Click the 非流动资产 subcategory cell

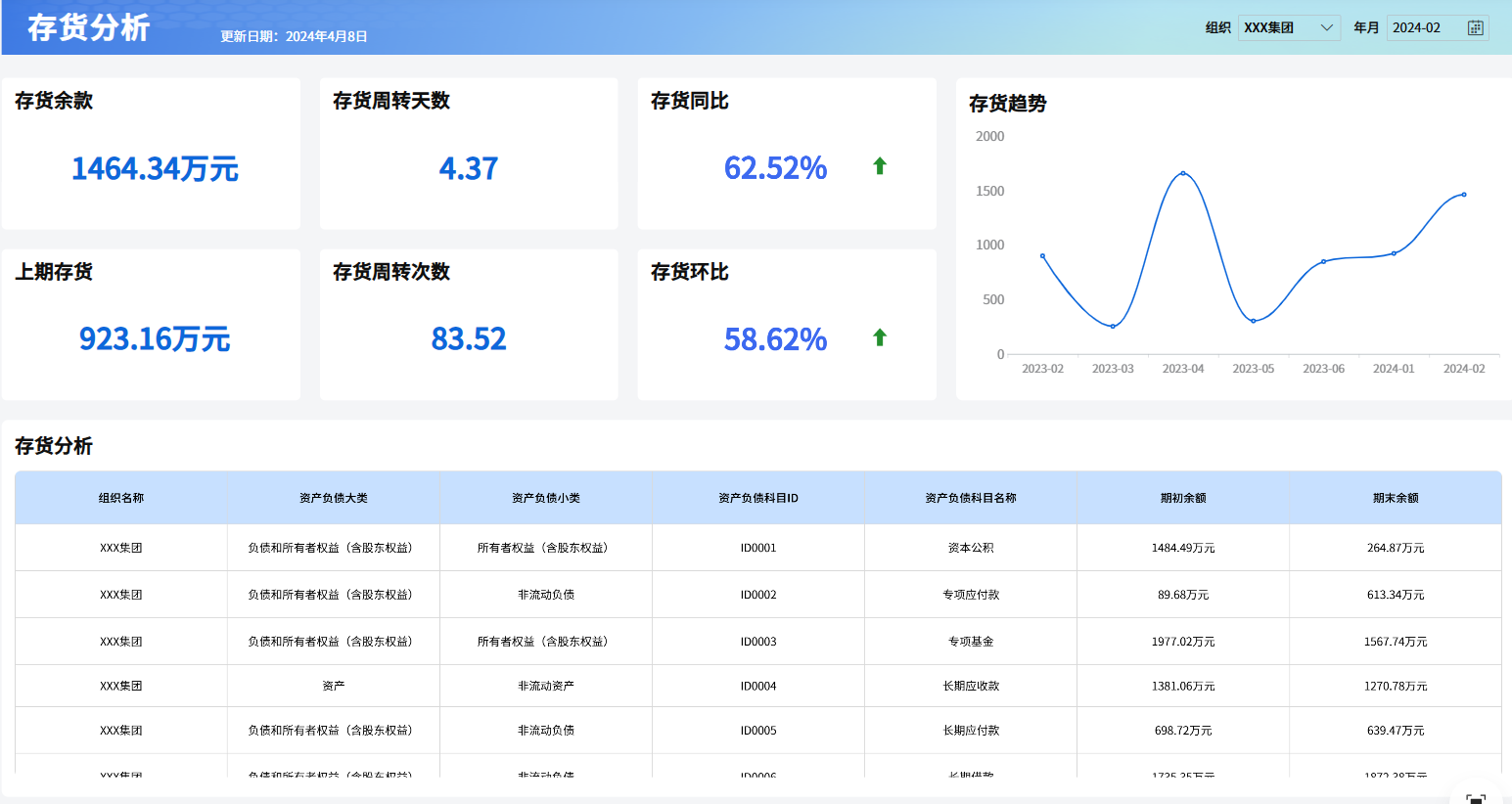pos(546,686)
